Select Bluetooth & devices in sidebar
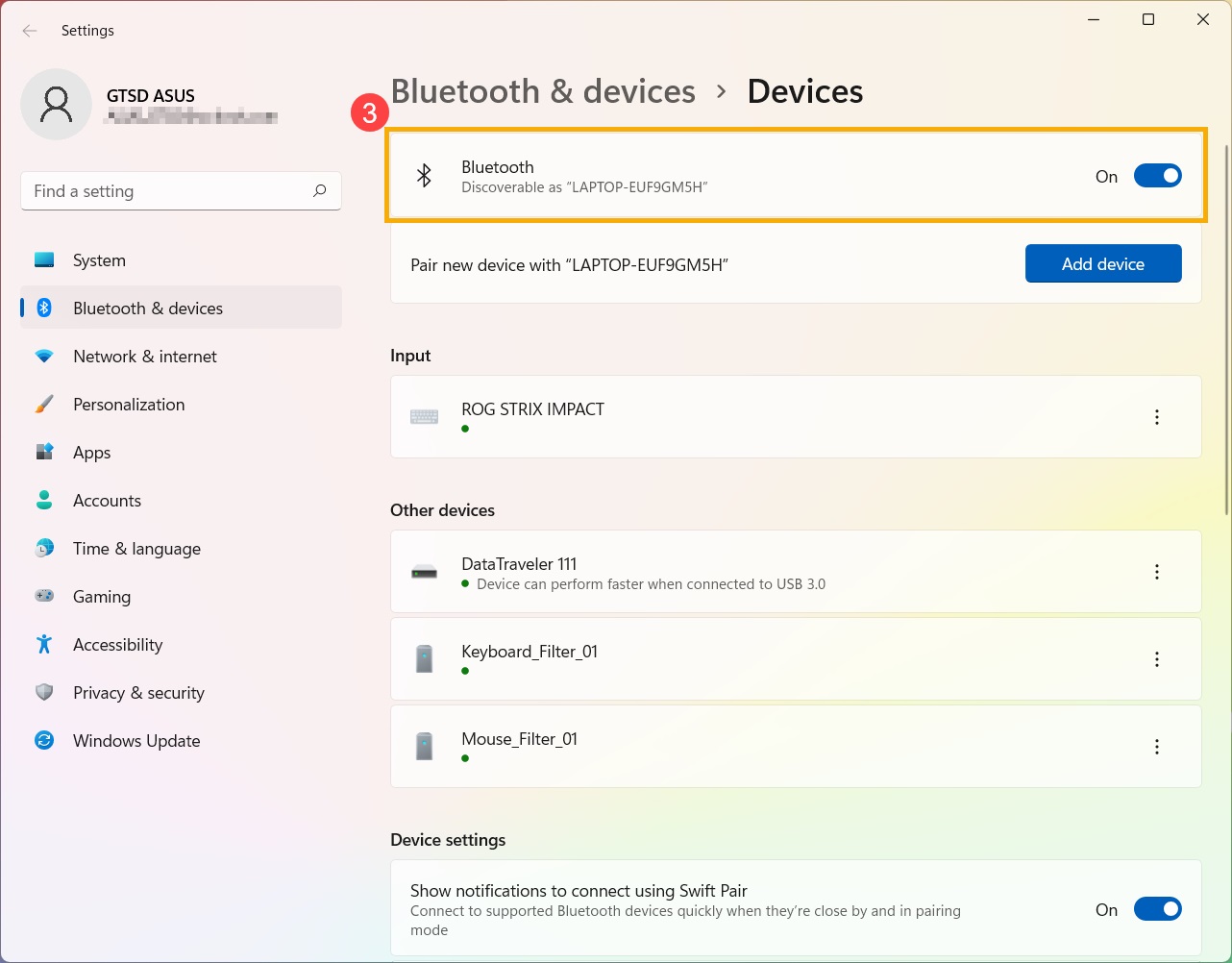Viewport: 1232px width, 963px height. (x=181, y=309)
